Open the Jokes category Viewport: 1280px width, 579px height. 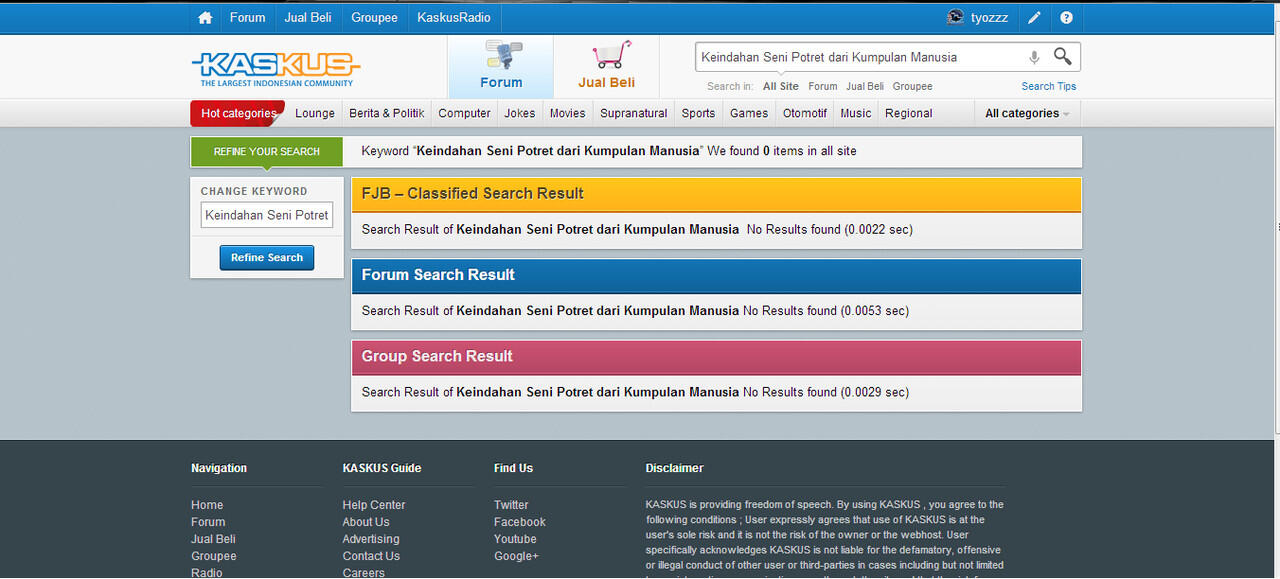520,114
